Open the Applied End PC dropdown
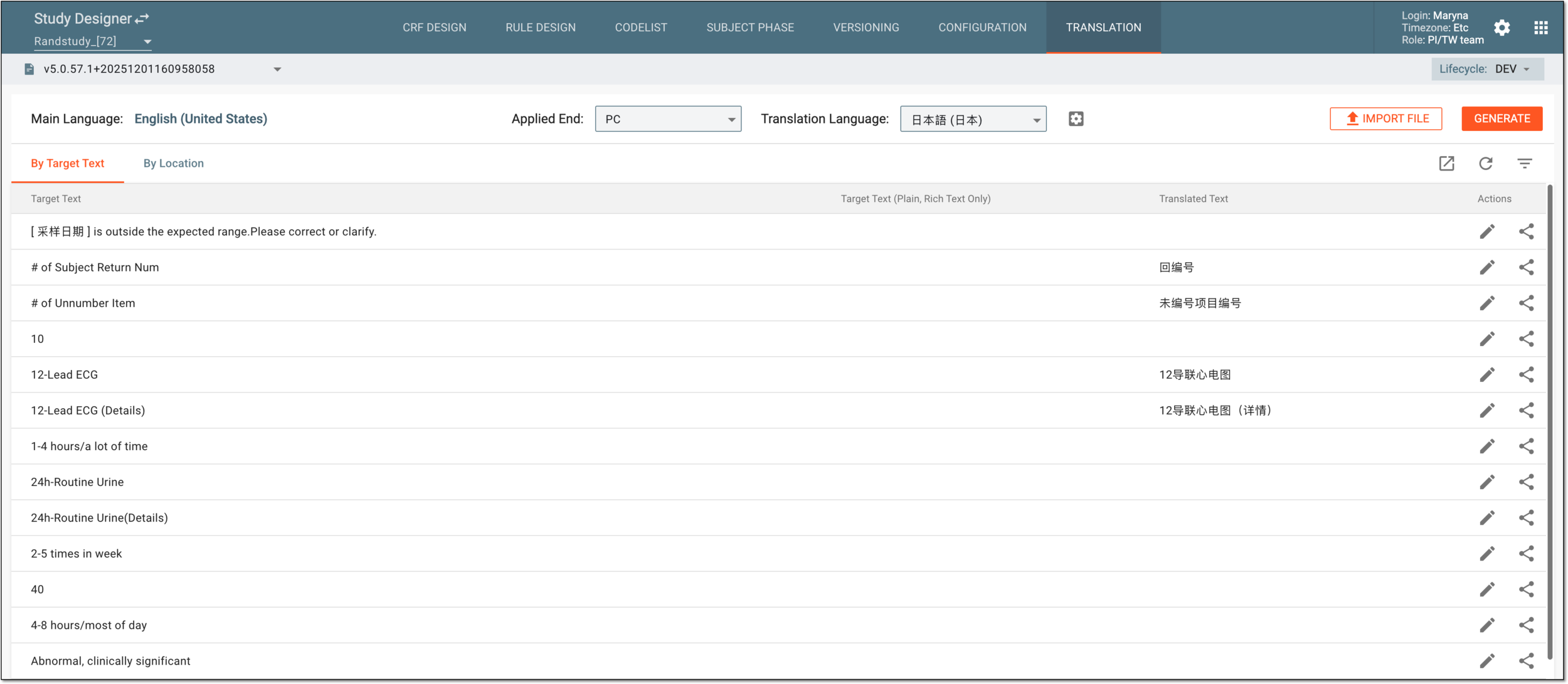 tap(668, 119)
